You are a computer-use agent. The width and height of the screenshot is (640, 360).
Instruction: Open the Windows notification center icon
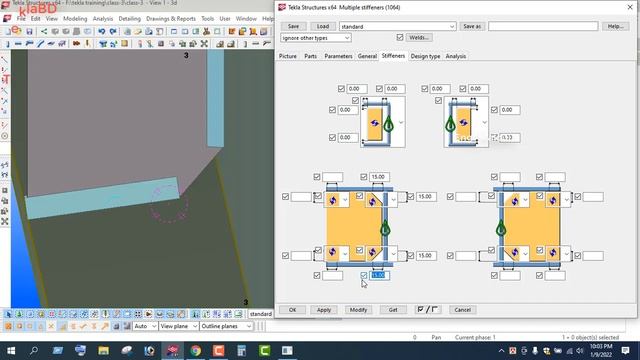pyautogui.click(x=625, y=351)
